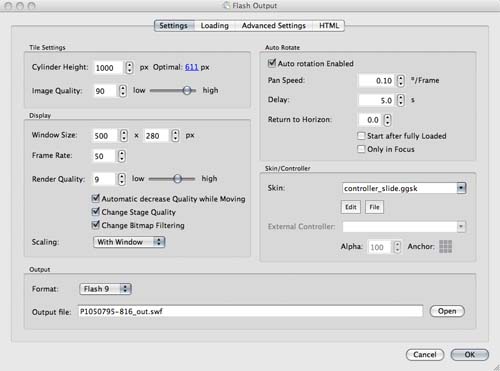This screenshot has height=371, width=500.
Task: Open the Advanced Settings tab
Action: coord(274,26)
